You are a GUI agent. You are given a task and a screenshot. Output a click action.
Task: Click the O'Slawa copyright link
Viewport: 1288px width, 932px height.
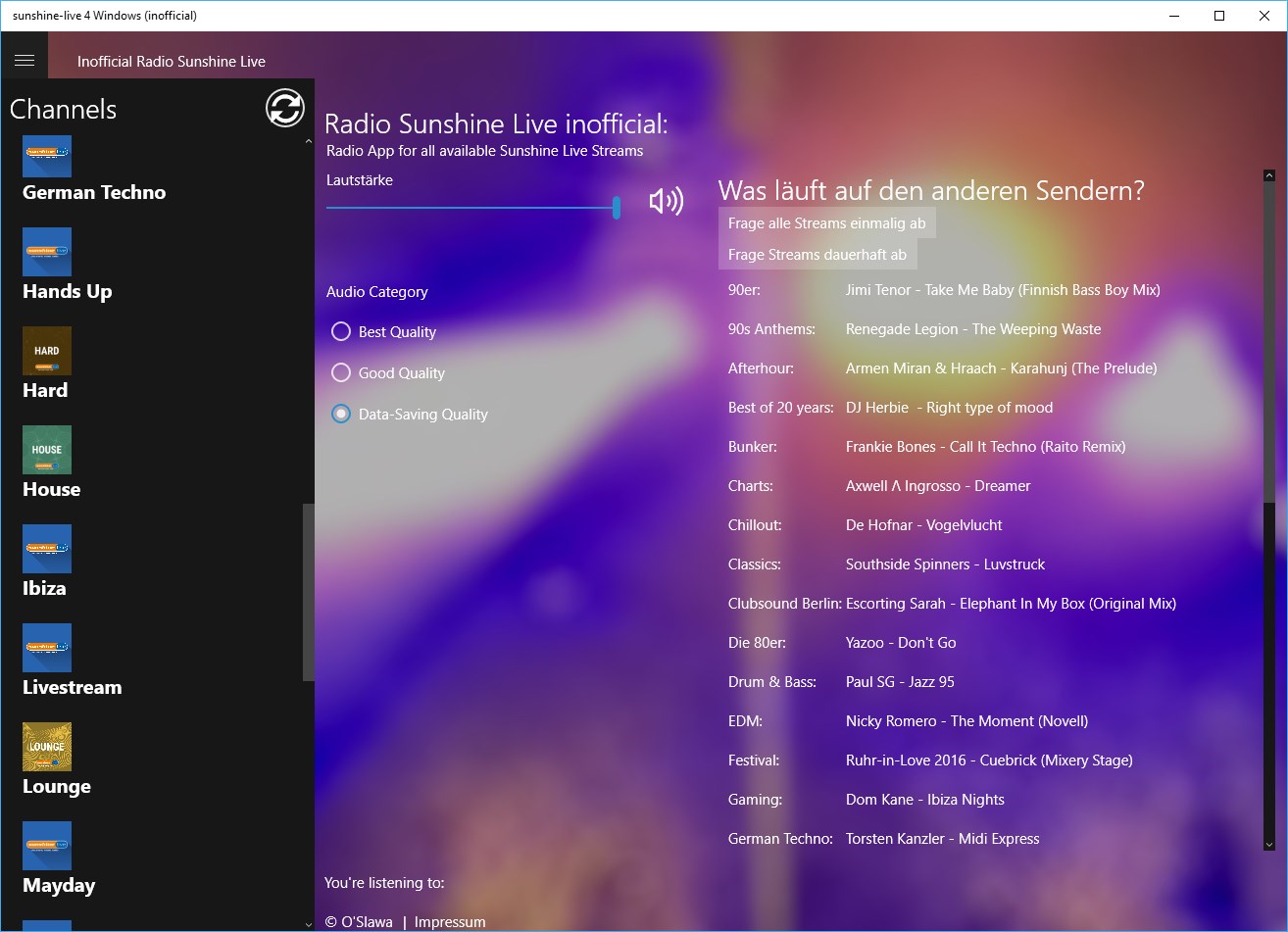(x=359, y=921)
